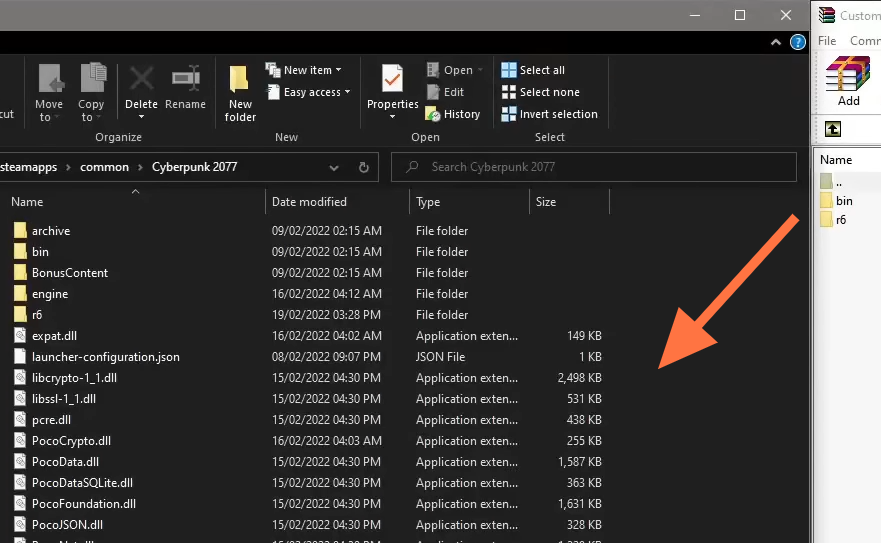Select the r6 folder icon in Explorer
The height and width of the screenshot is (543, 881).
click(20, 314)
